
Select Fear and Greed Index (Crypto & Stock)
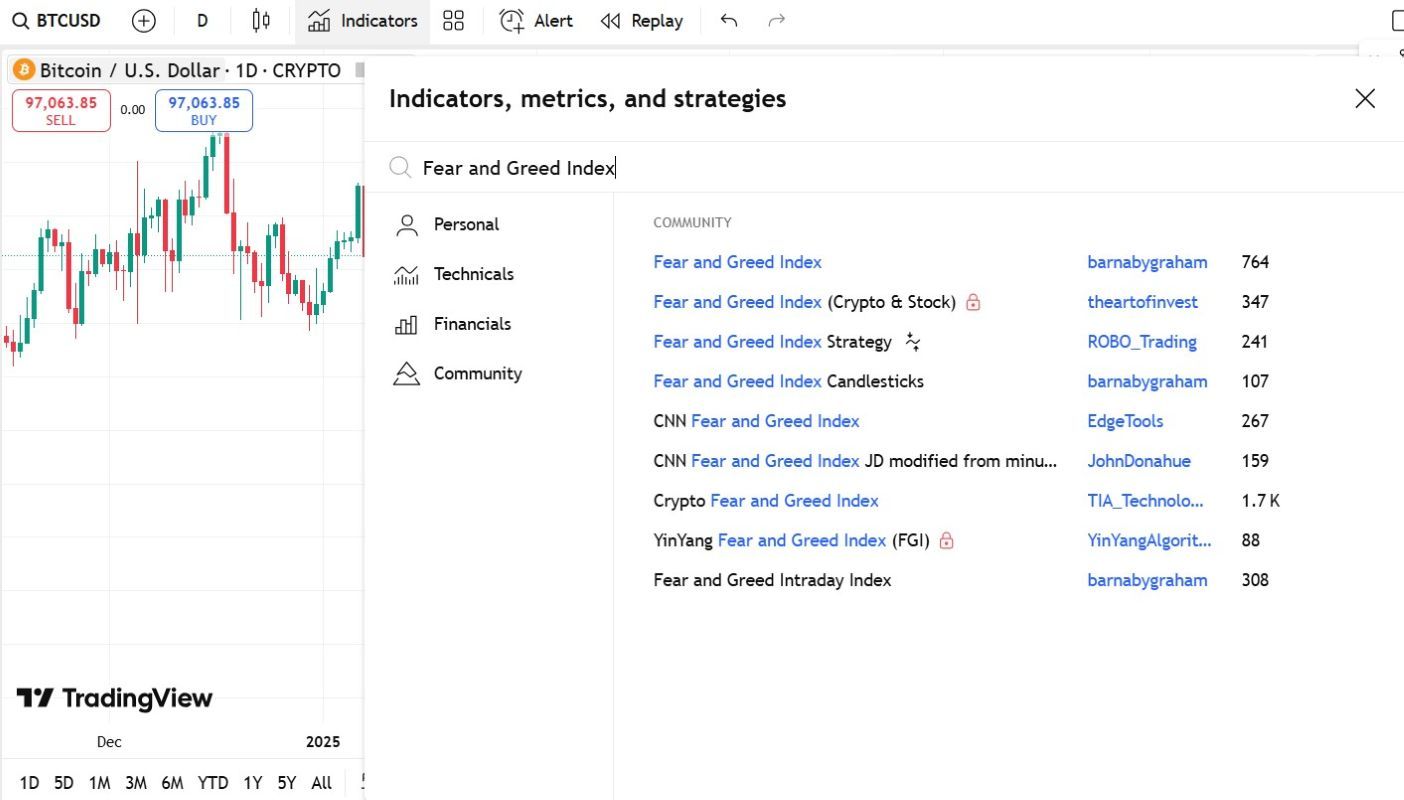coord(804,302)
